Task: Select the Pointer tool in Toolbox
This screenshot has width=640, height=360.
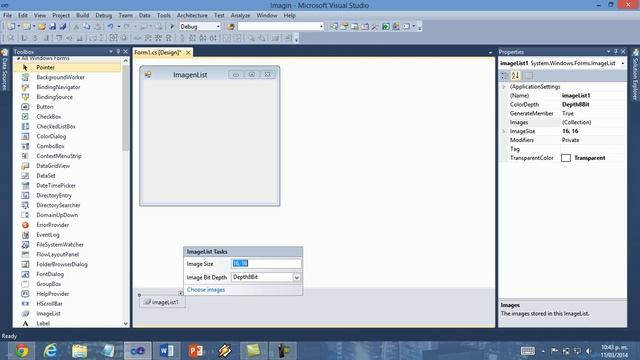Action: pyautogui.click(x=67, y=67)
